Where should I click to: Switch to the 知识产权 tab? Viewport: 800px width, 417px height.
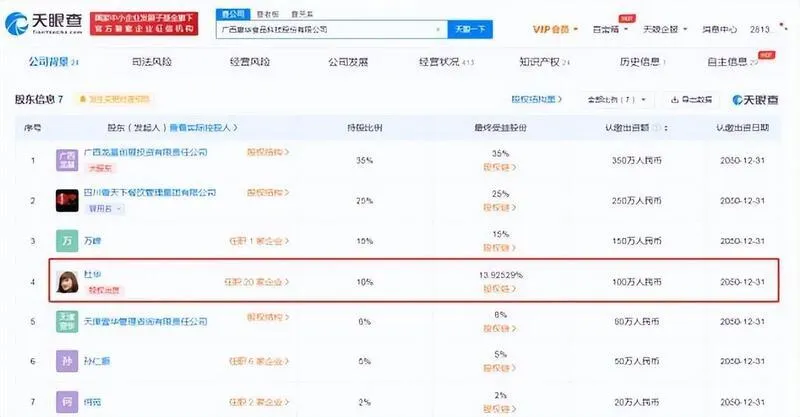[x=544, y=62]
